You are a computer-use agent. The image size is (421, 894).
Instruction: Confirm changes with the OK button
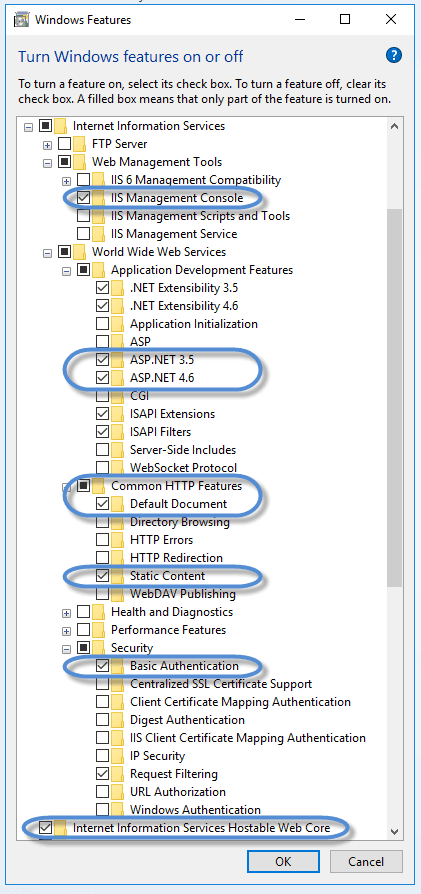point(284,862)
